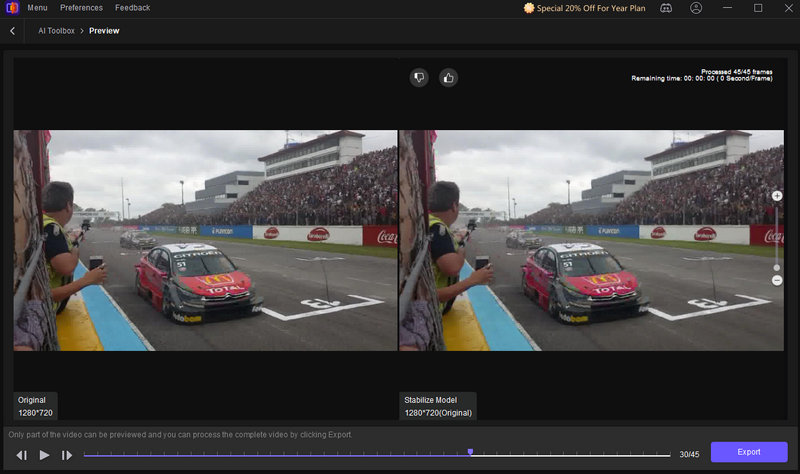Click the thumbs up feedback icon
This screenshot has height=474, width=800.
(448, 77)
